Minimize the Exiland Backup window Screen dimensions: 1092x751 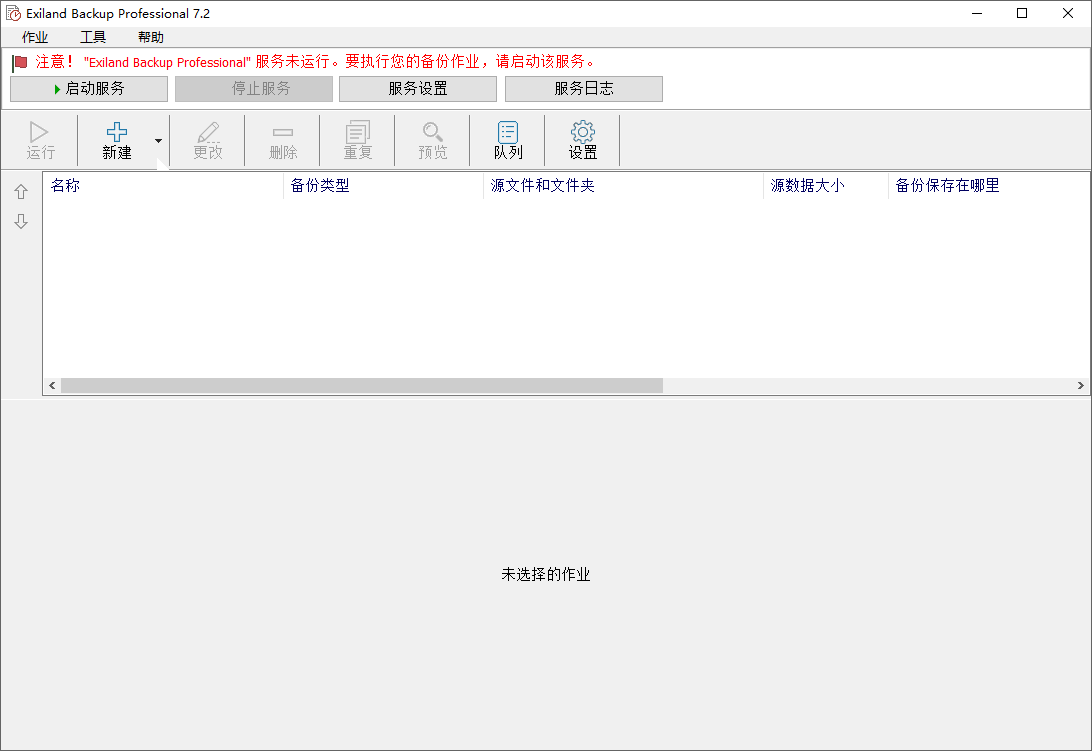click(977, 13)
